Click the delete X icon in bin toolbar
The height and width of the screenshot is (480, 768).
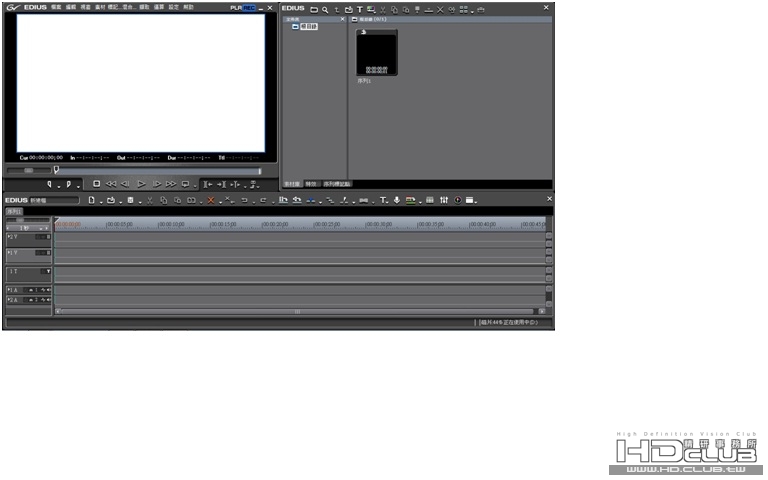pos(440,10)
